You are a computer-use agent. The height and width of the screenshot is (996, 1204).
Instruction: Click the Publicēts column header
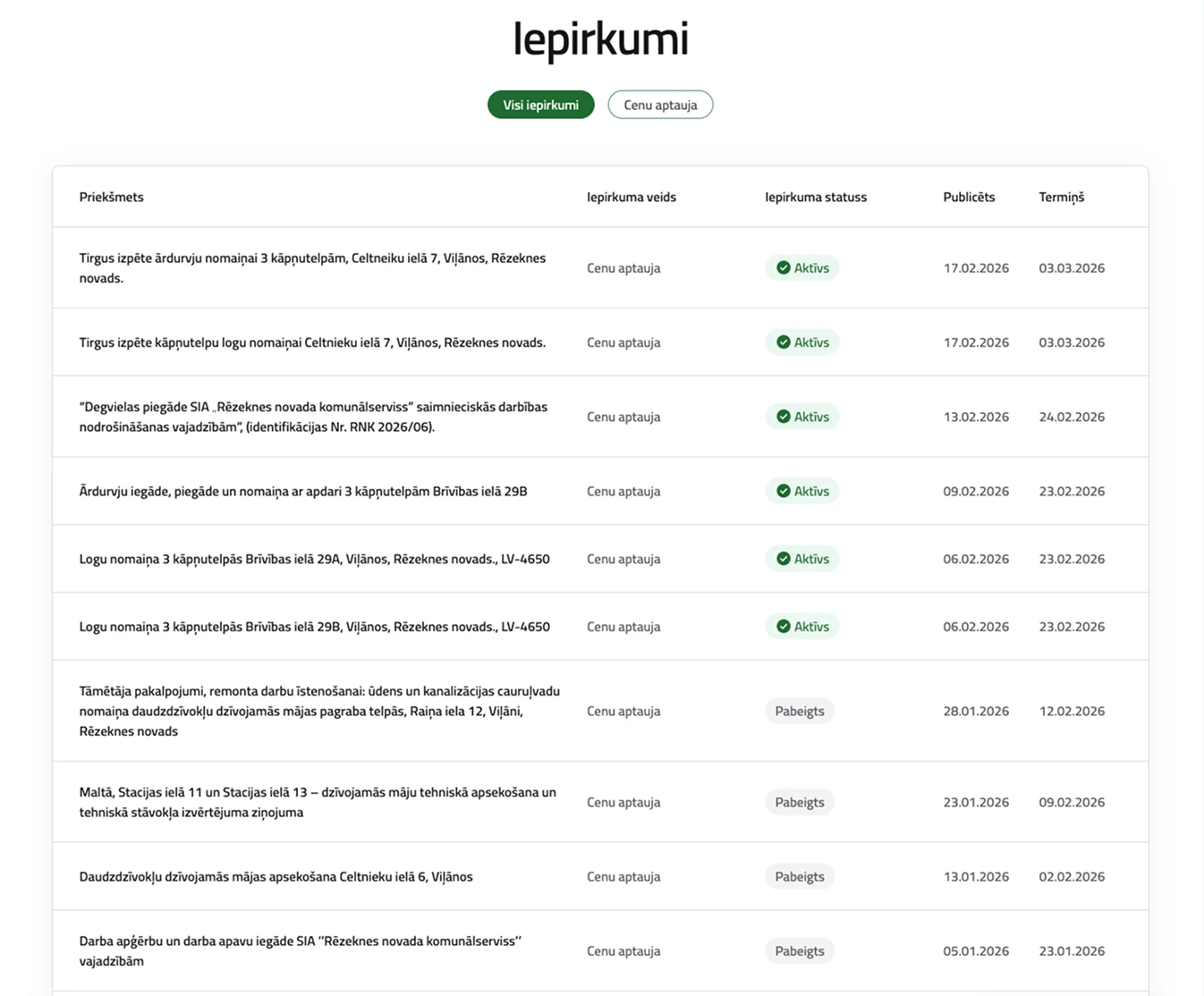pyautogui.click(x=968, y=197)
